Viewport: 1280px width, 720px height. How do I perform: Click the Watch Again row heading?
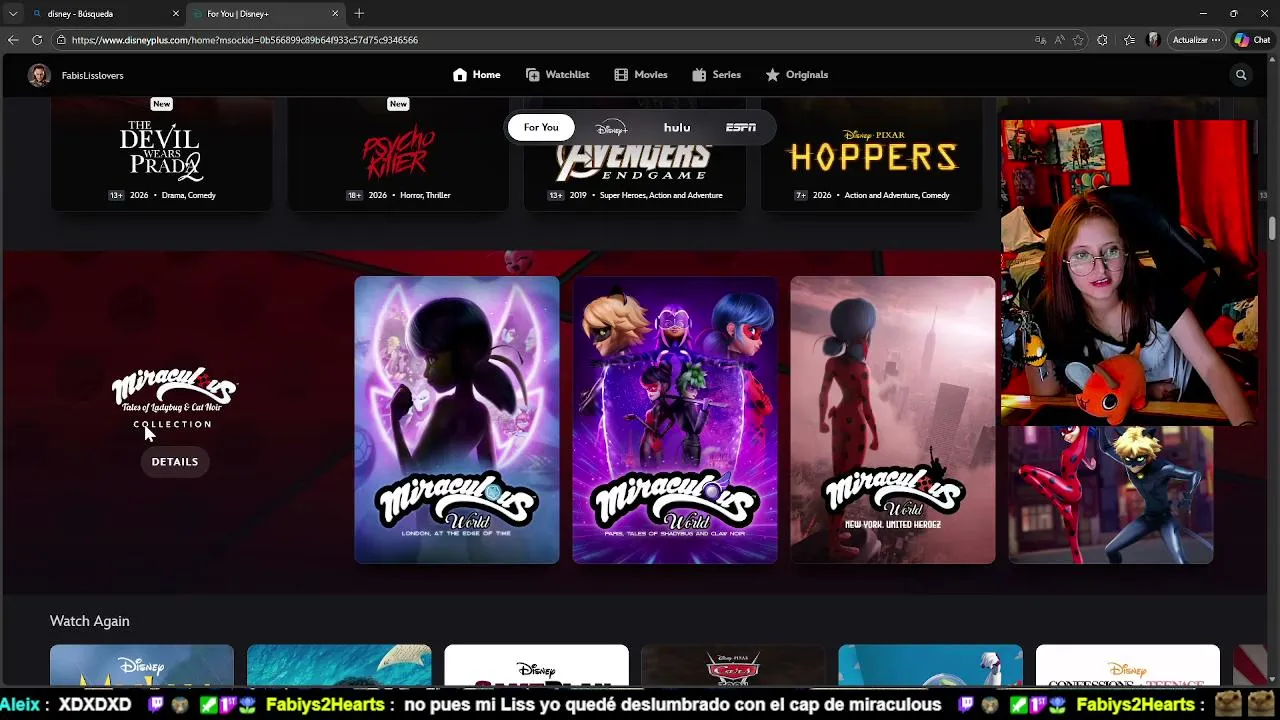click(x=90, y=621)
